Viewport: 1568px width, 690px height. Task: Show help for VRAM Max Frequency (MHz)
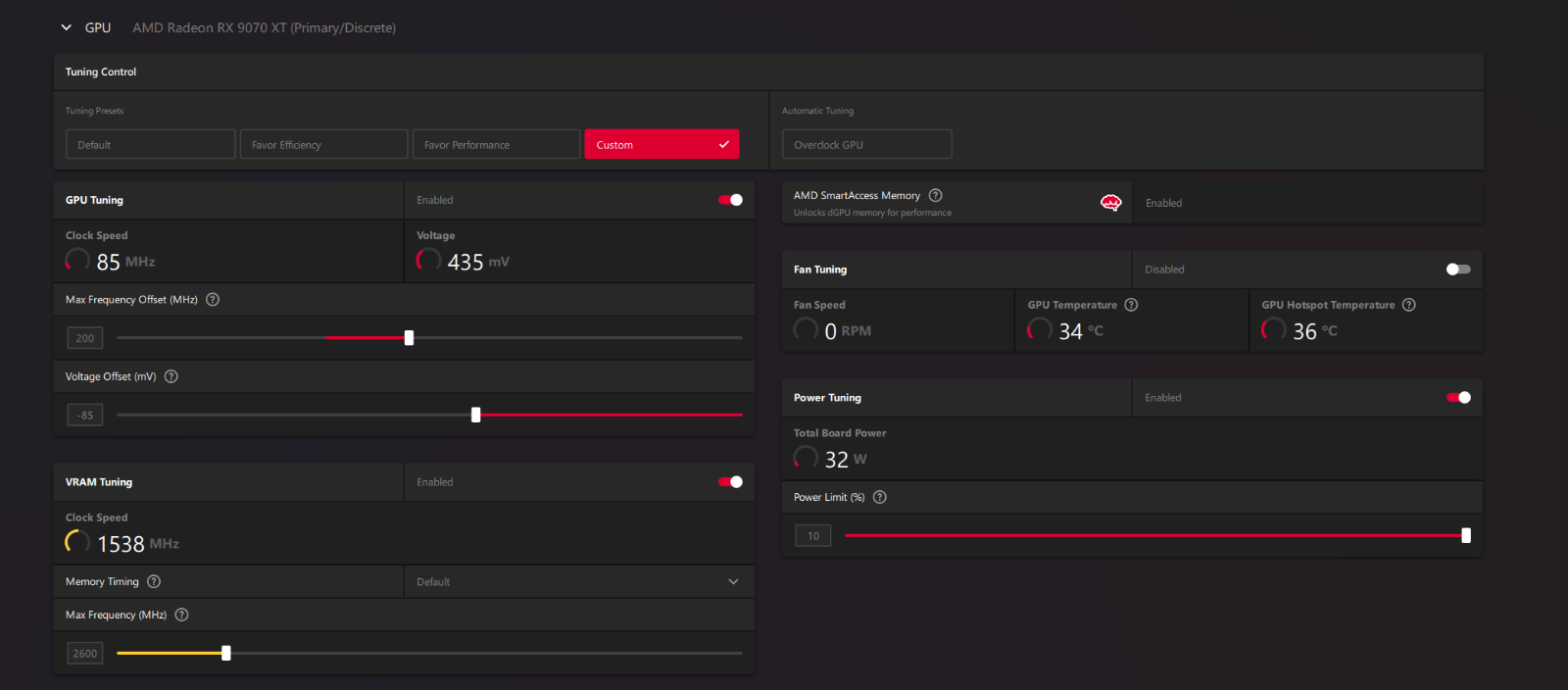point(181,615)
